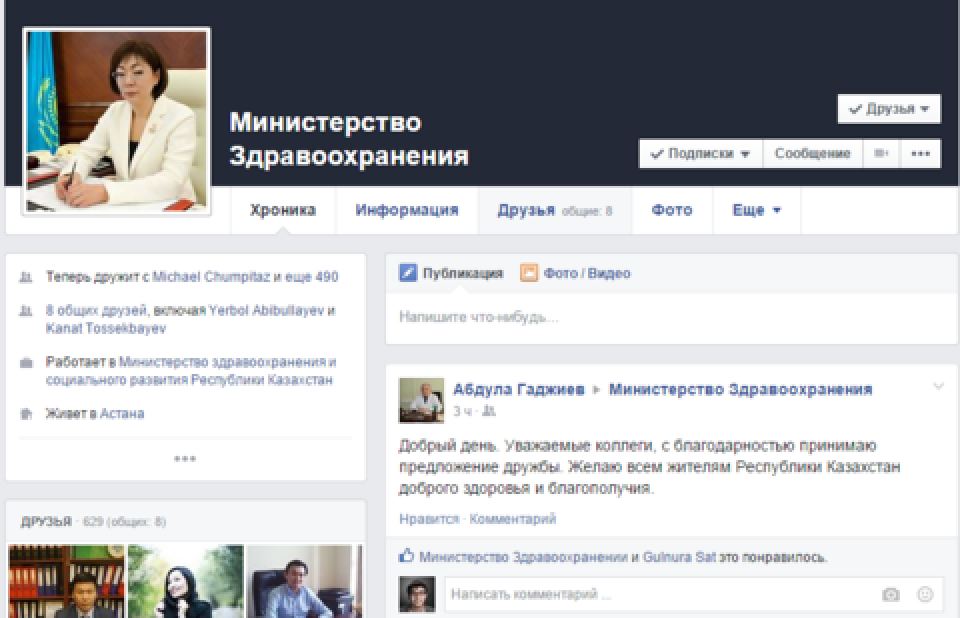Viewport: 960px width, 618px height.
Task: Open Kanat Tossekbayev profile link
Action: (106, 328)
